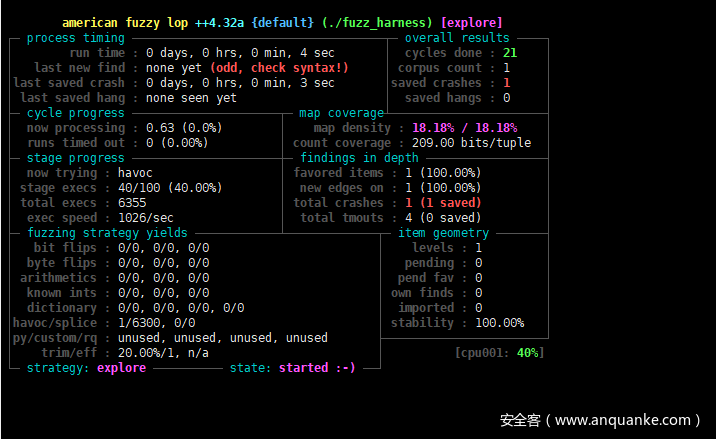716x439 pixels.
Task: Select the map coverage section header
Action: pos(341,113)
